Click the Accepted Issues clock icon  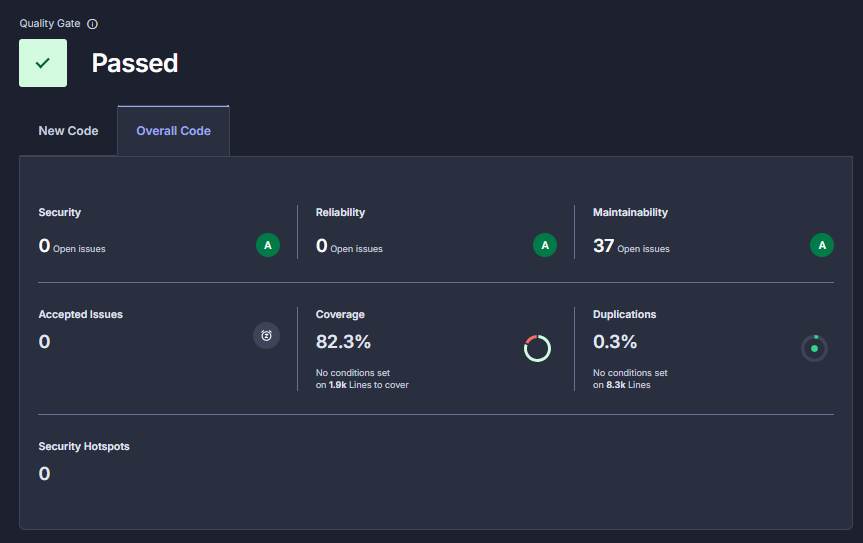266,336
